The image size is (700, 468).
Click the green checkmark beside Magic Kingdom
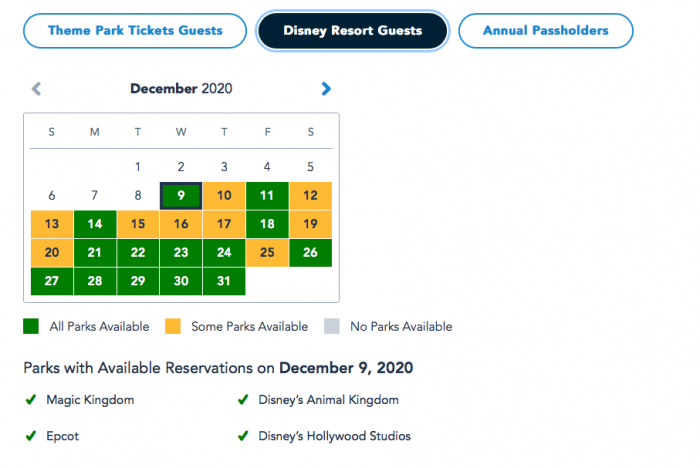coord(31,399)
